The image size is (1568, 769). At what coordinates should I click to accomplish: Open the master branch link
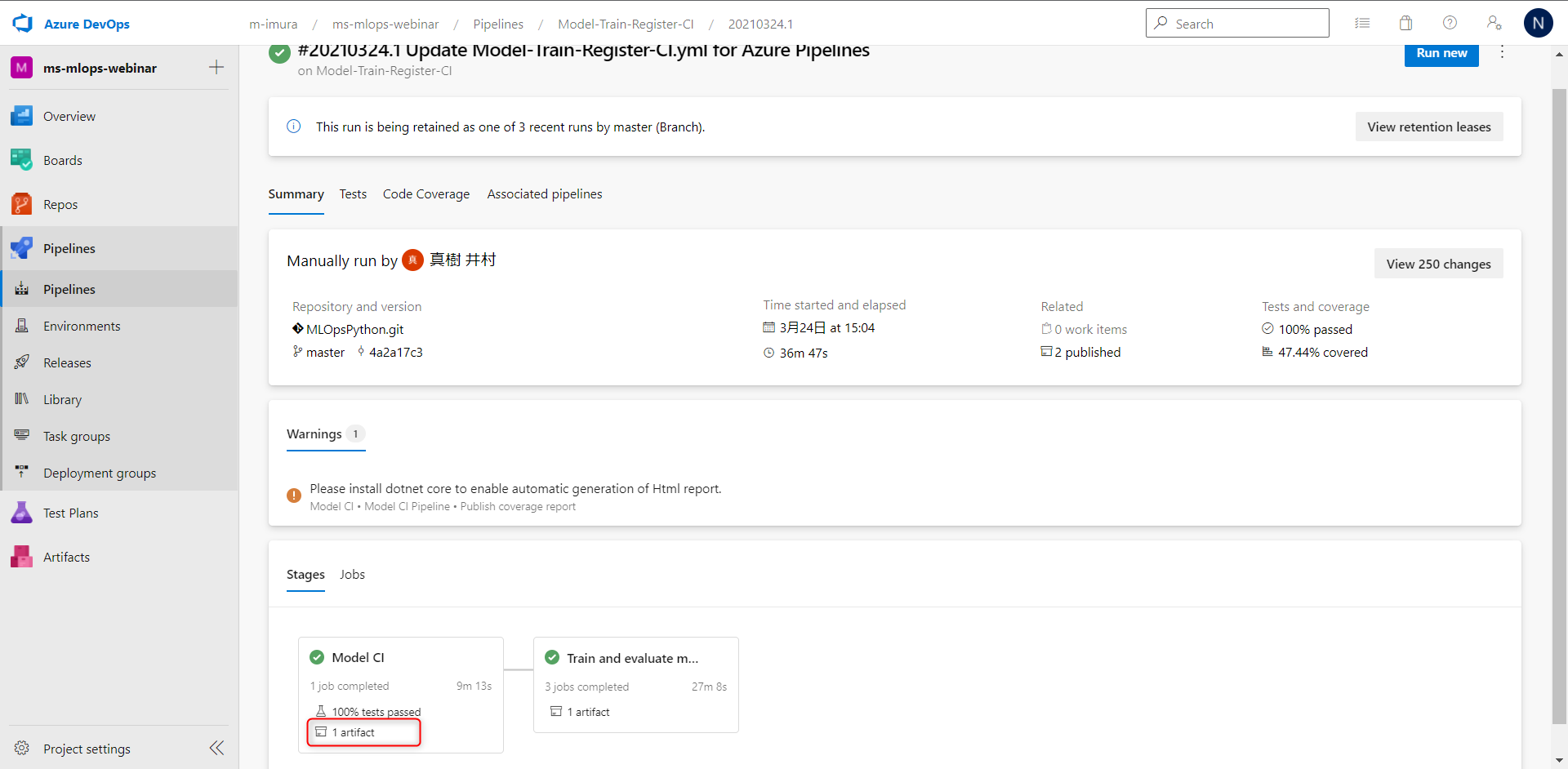click(x=325, y=352)
